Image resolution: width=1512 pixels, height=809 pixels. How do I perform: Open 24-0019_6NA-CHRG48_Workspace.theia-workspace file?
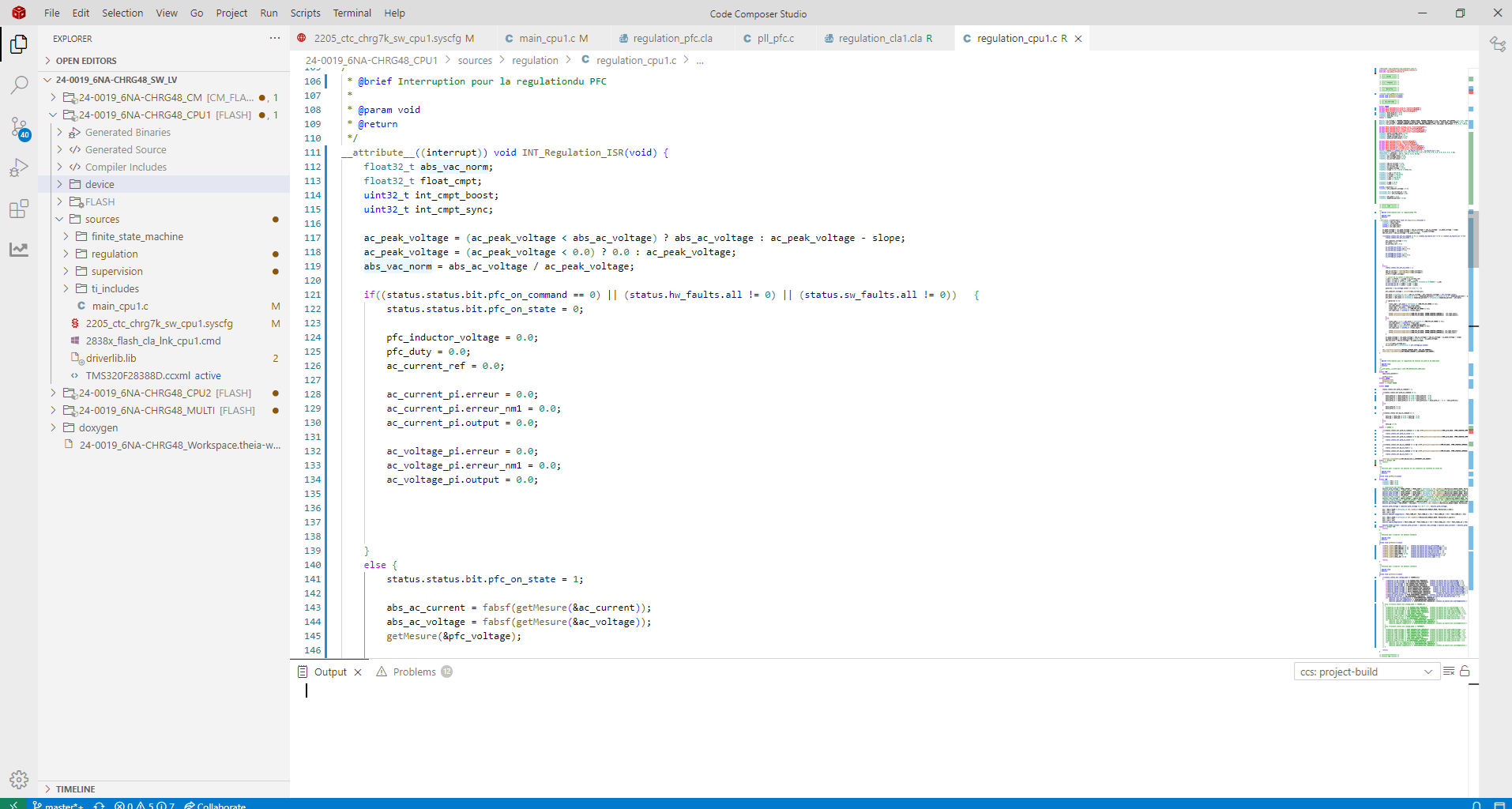click(x=164, y=445)
